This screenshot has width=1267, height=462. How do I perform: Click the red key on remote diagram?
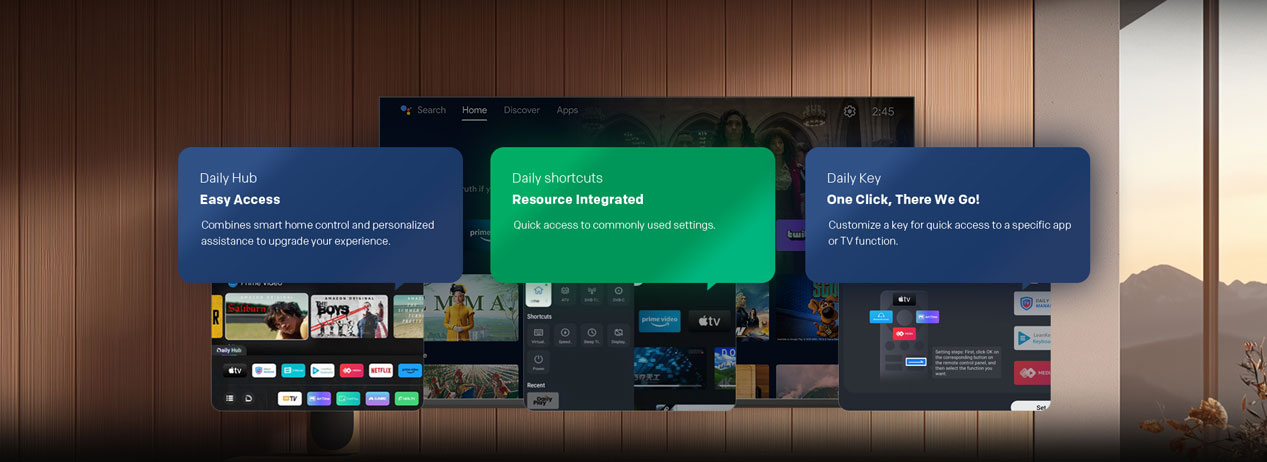(904, 333)
